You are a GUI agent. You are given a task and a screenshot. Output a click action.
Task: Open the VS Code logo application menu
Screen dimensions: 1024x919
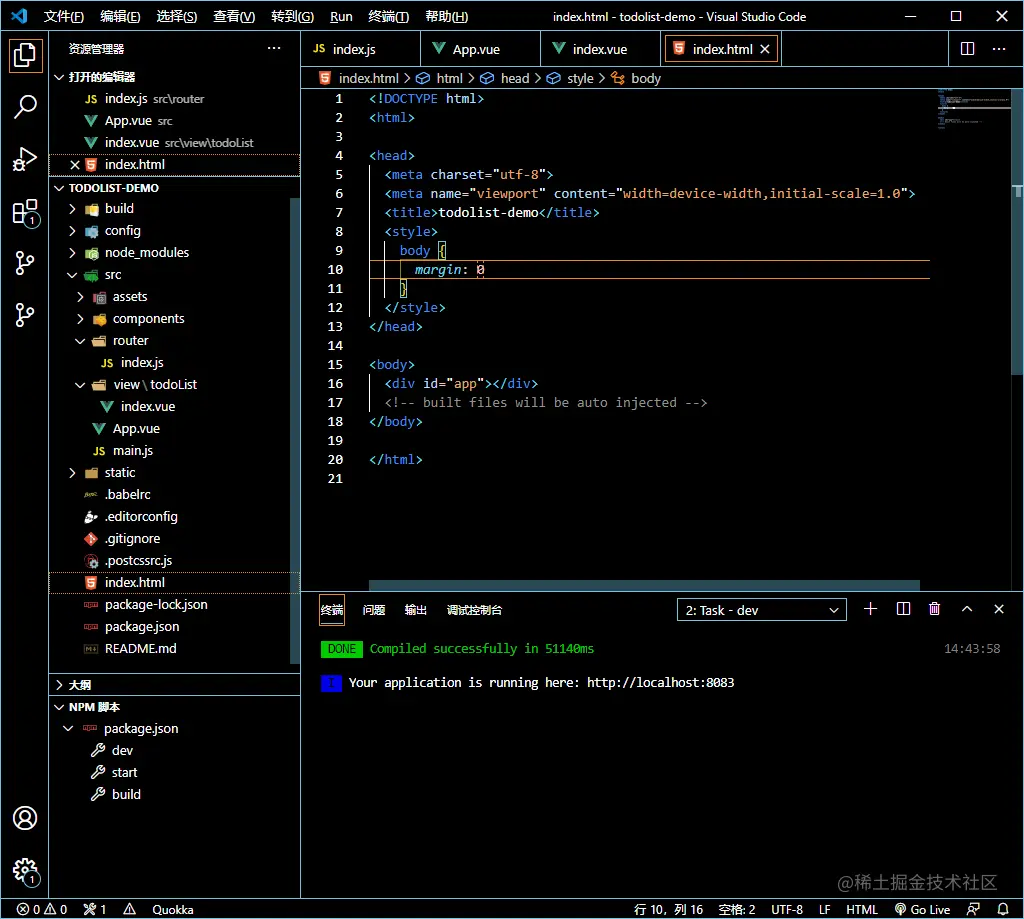click(20, 16)
